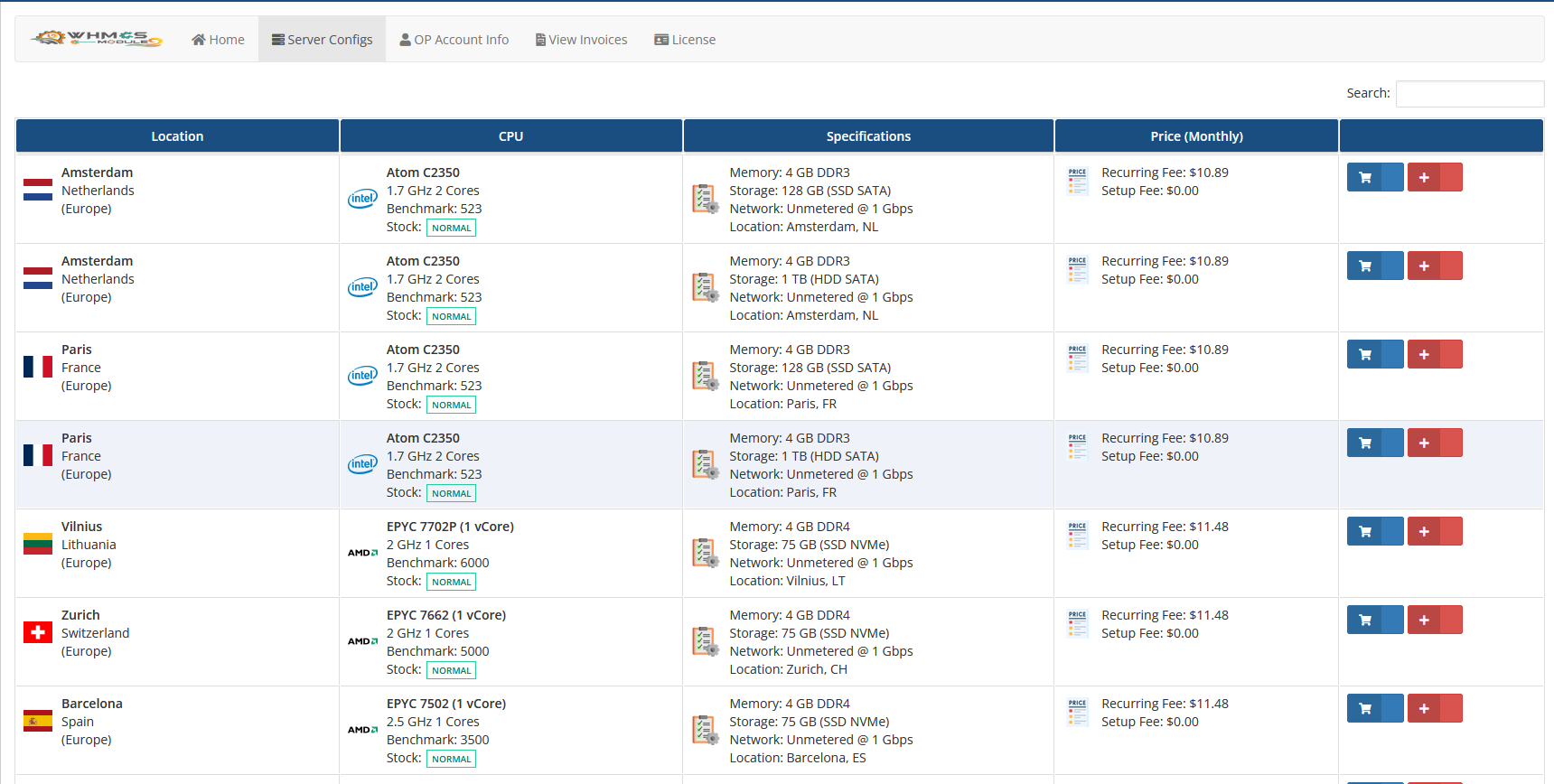The height and width of the screenshot is (784, 1554).
Task: Click the France flag in Paris 1 TB row
Action: (38, 455)
